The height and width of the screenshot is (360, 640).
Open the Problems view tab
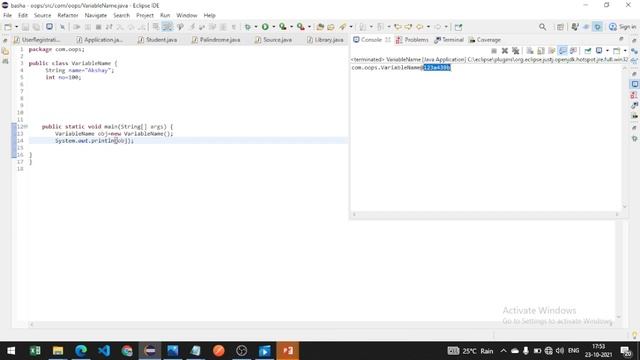[x=412, y=40]
